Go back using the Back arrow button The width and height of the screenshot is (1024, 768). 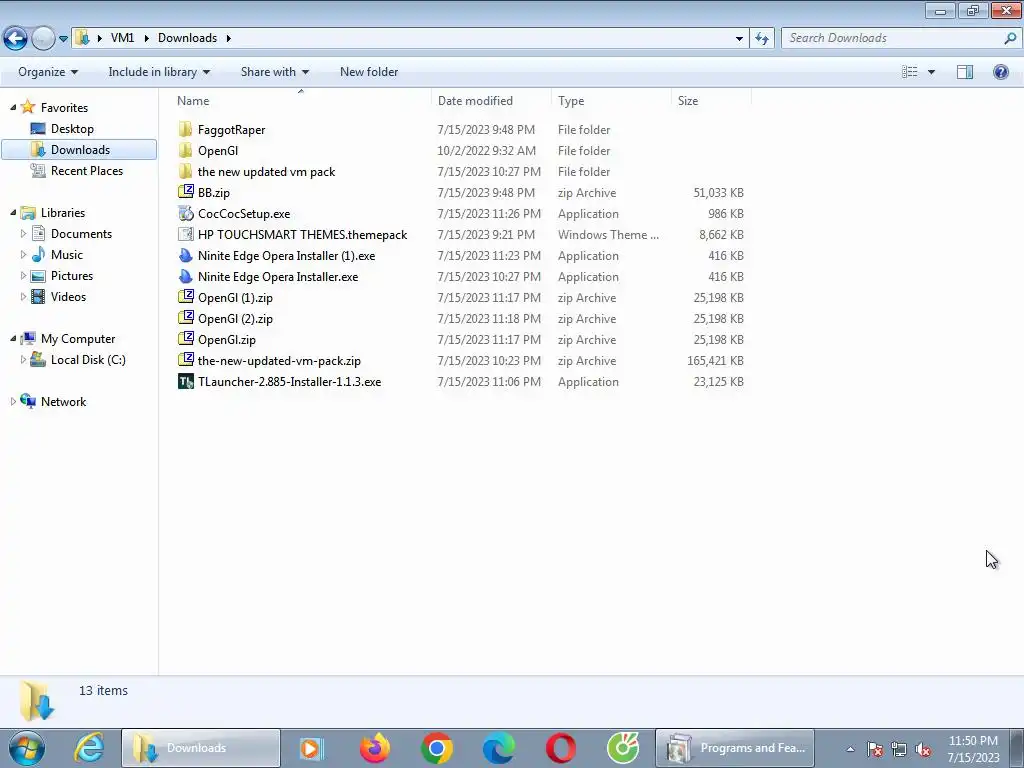[16, 38]
